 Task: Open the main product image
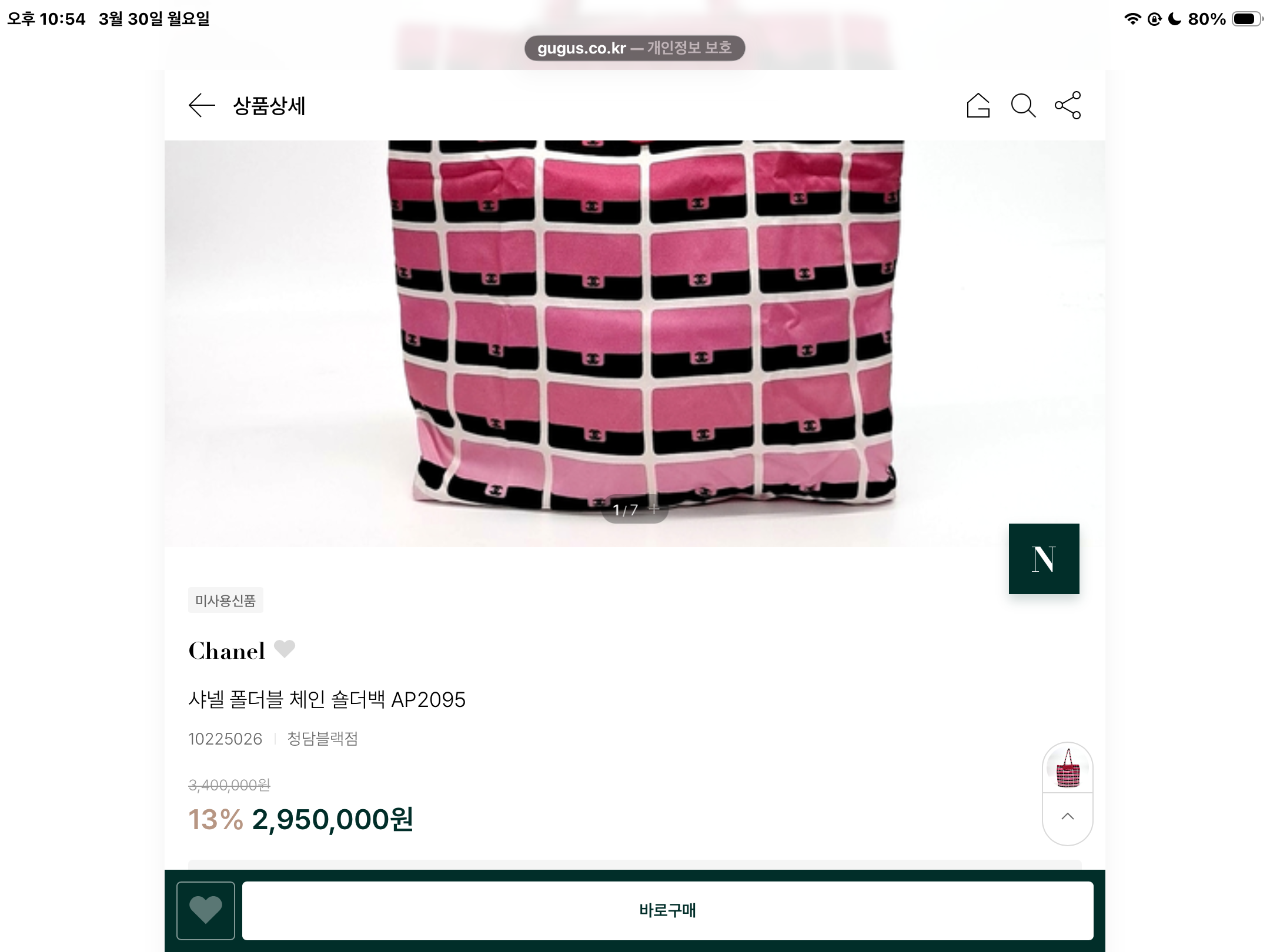(x=635, y=343)
